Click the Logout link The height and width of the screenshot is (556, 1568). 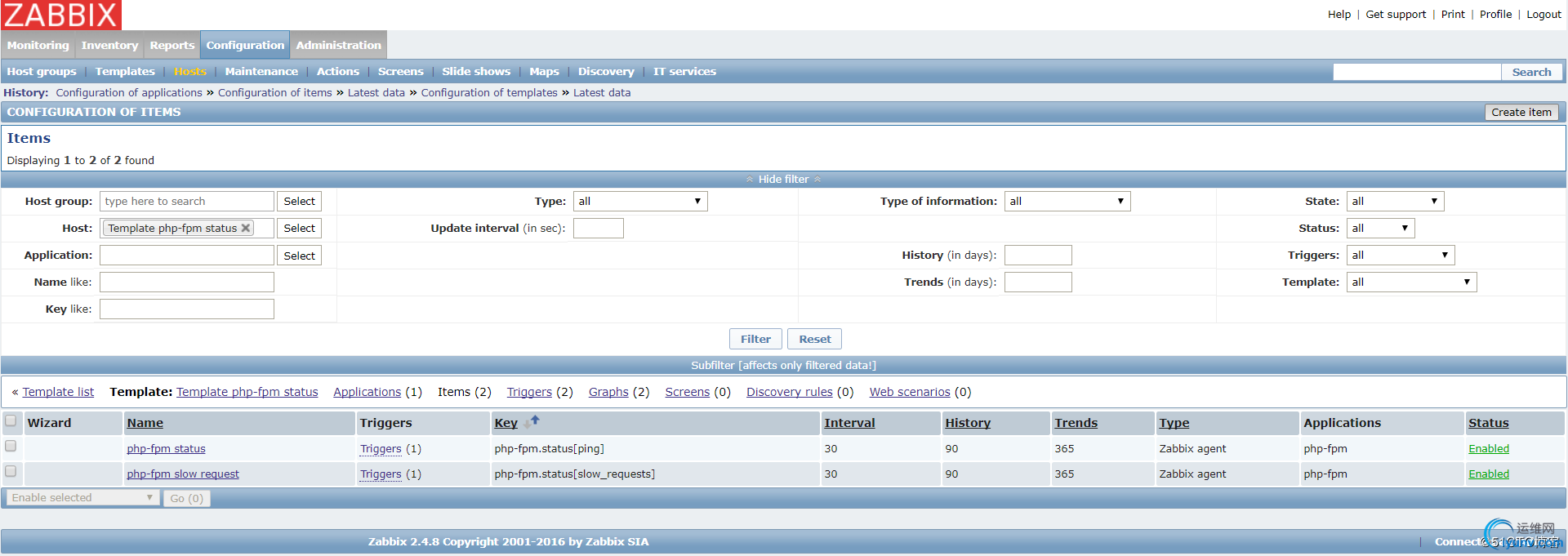tap(1543, 14)
